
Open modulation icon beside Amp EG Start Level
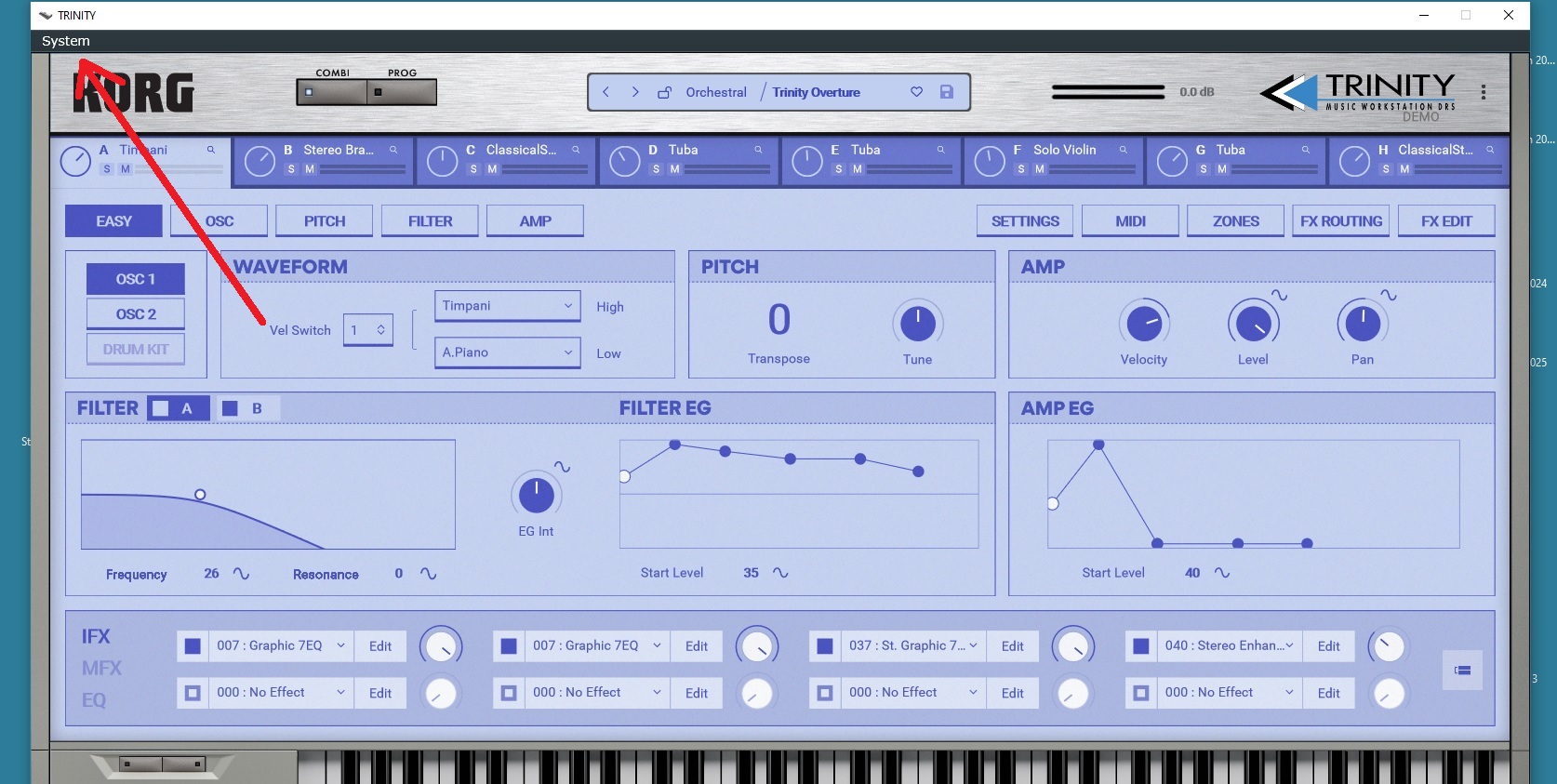pyautogui.click(x=1222, y=573)
